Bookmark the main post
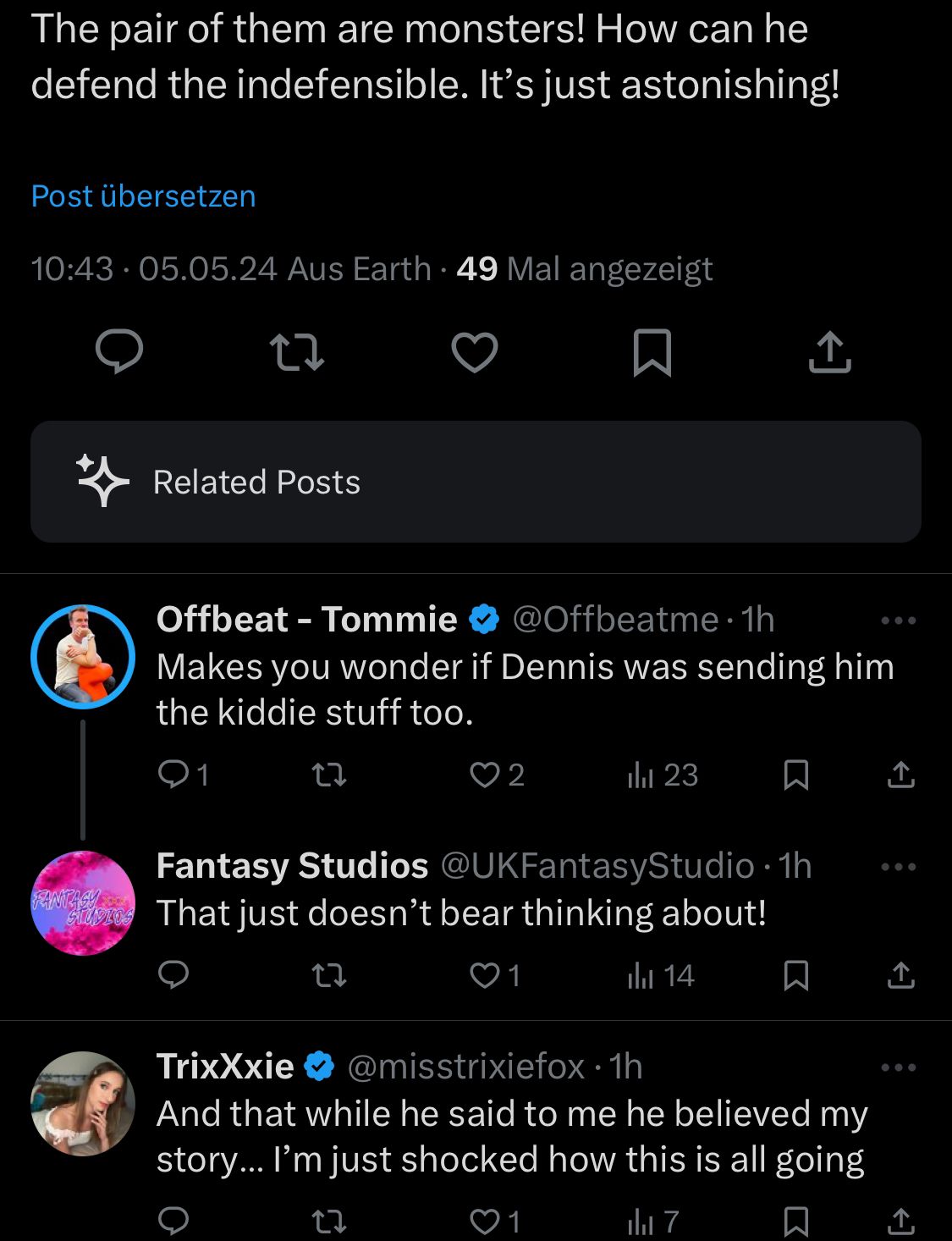Viewport: 952px width, 1241px height. point(652,352)
